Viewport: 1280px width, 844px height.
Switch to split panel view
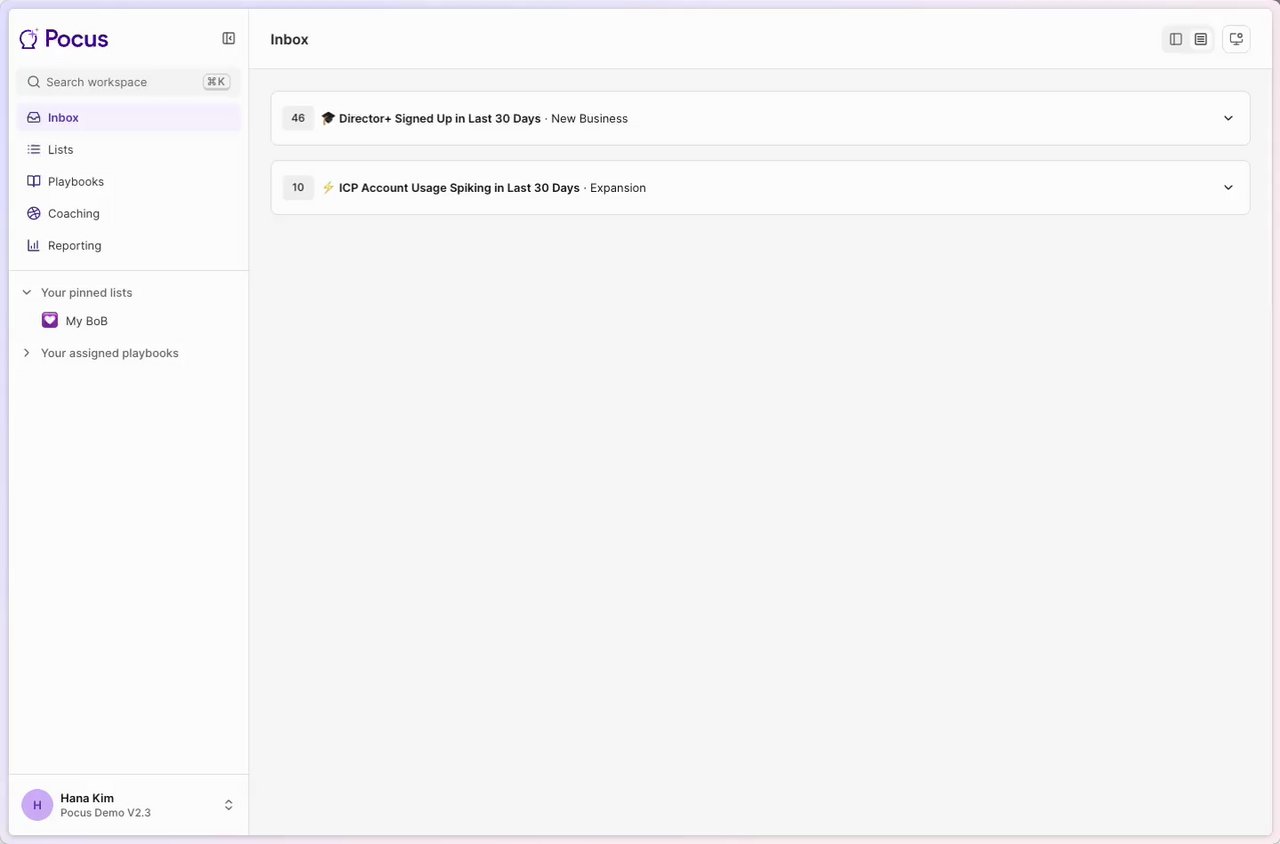point(1176,39)
